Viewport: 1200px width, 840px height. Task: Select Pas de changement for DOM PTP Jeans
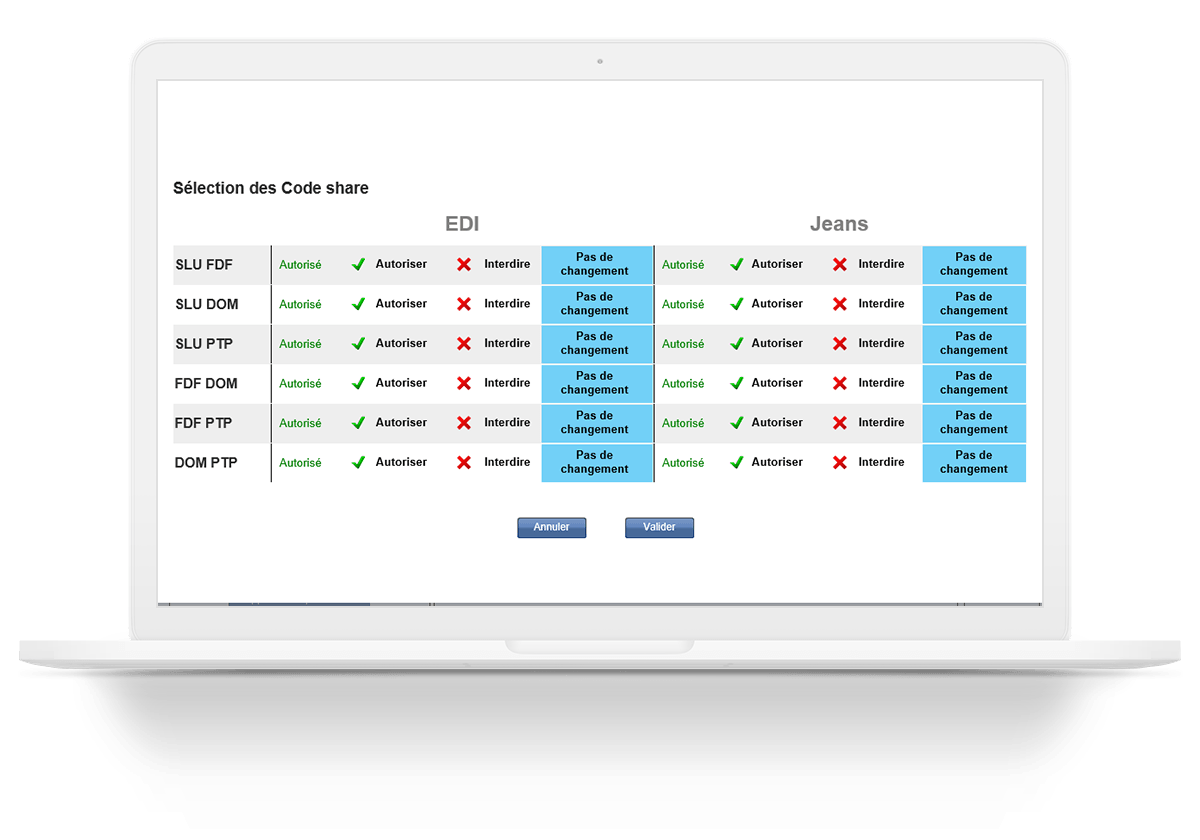pyautogui.click(x=974, y=463)
